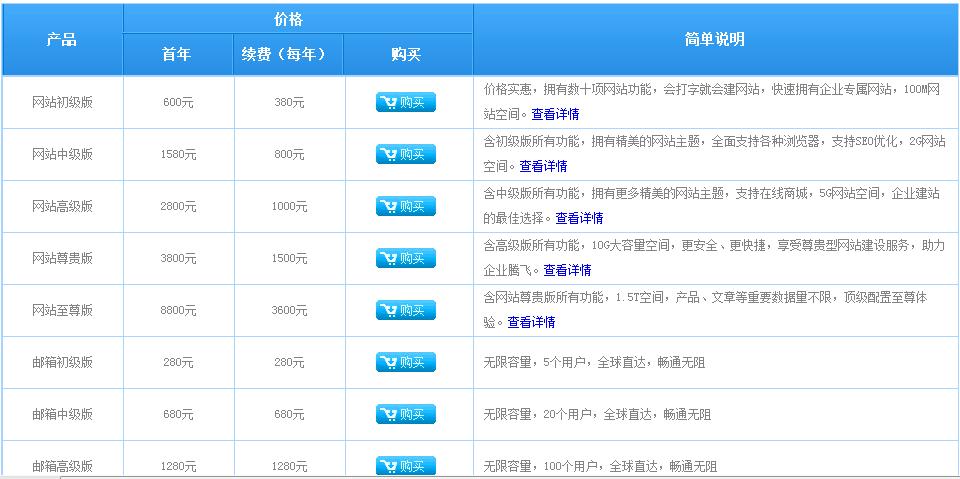
Task: Click the 购买 column sub-header
Action: (x=406, y=55)
